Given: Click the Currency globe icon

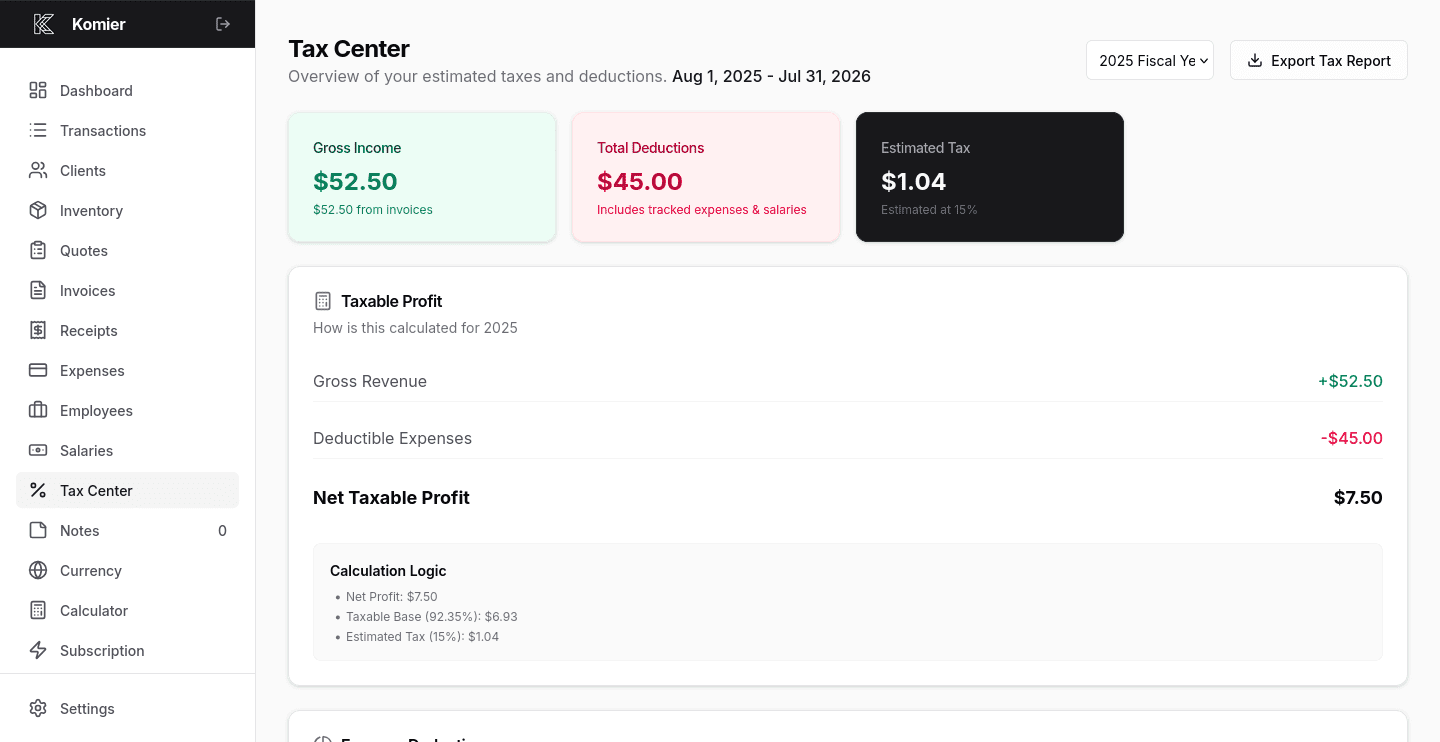Looking at the screenshot, I should [38, 570].
